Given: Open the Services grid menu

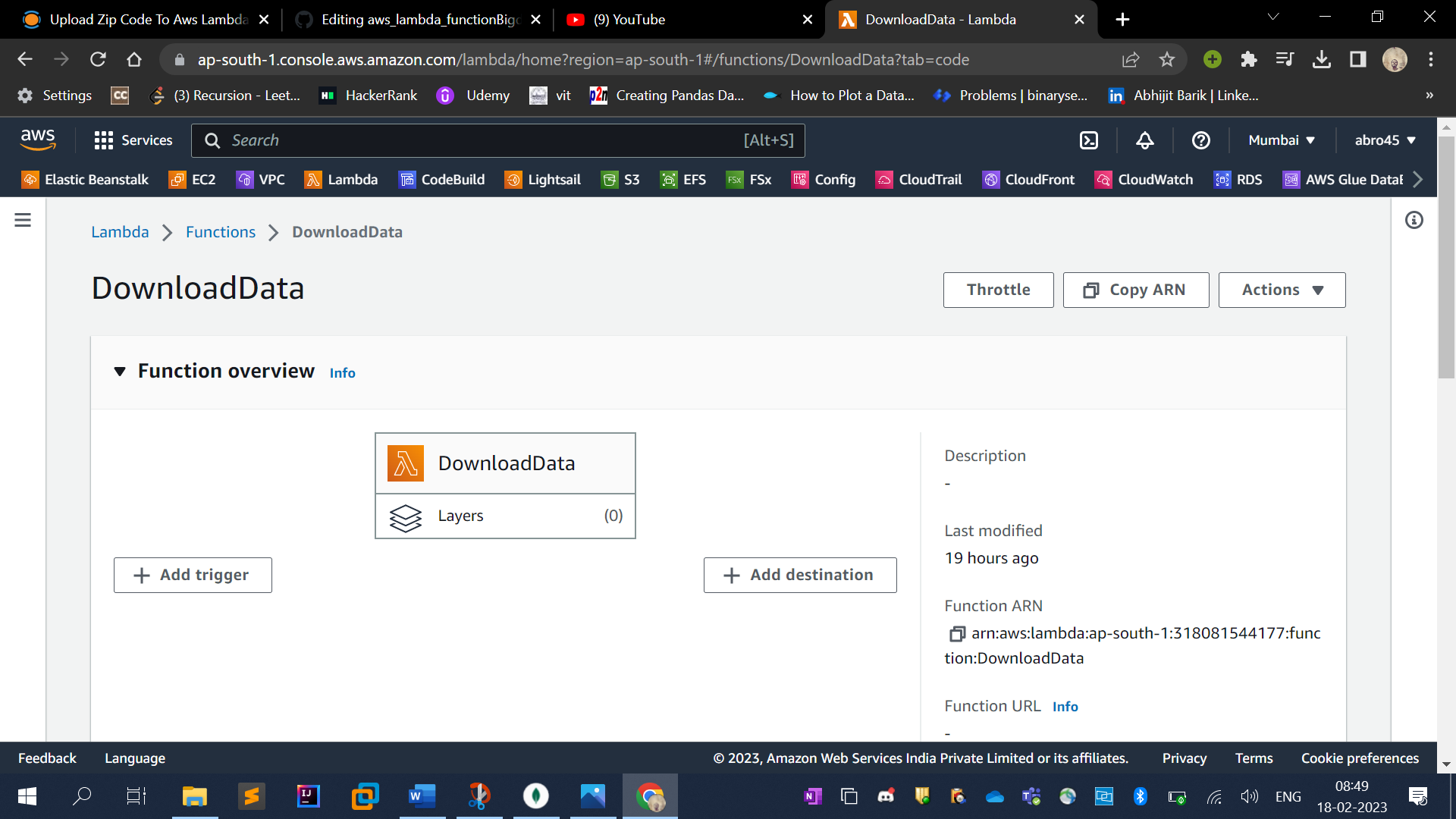Looking at the screenshot, I should click(133, 140).
